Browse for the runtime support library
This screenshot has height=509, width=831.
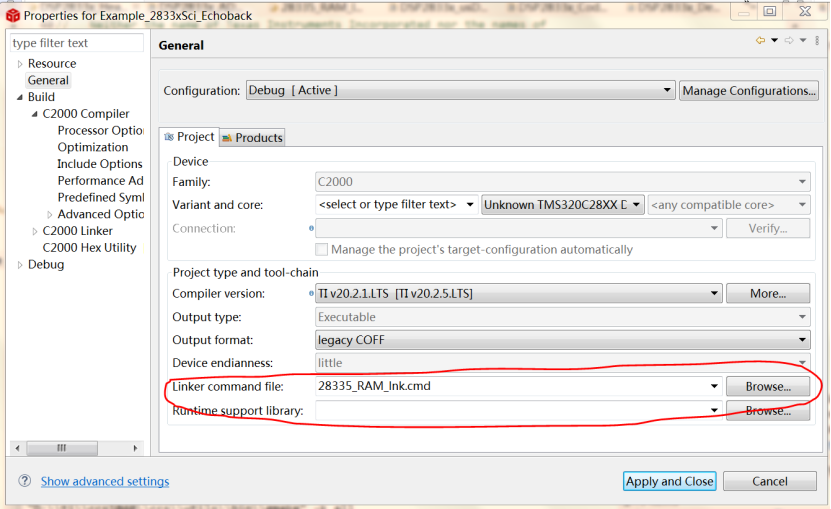point(768,410)
